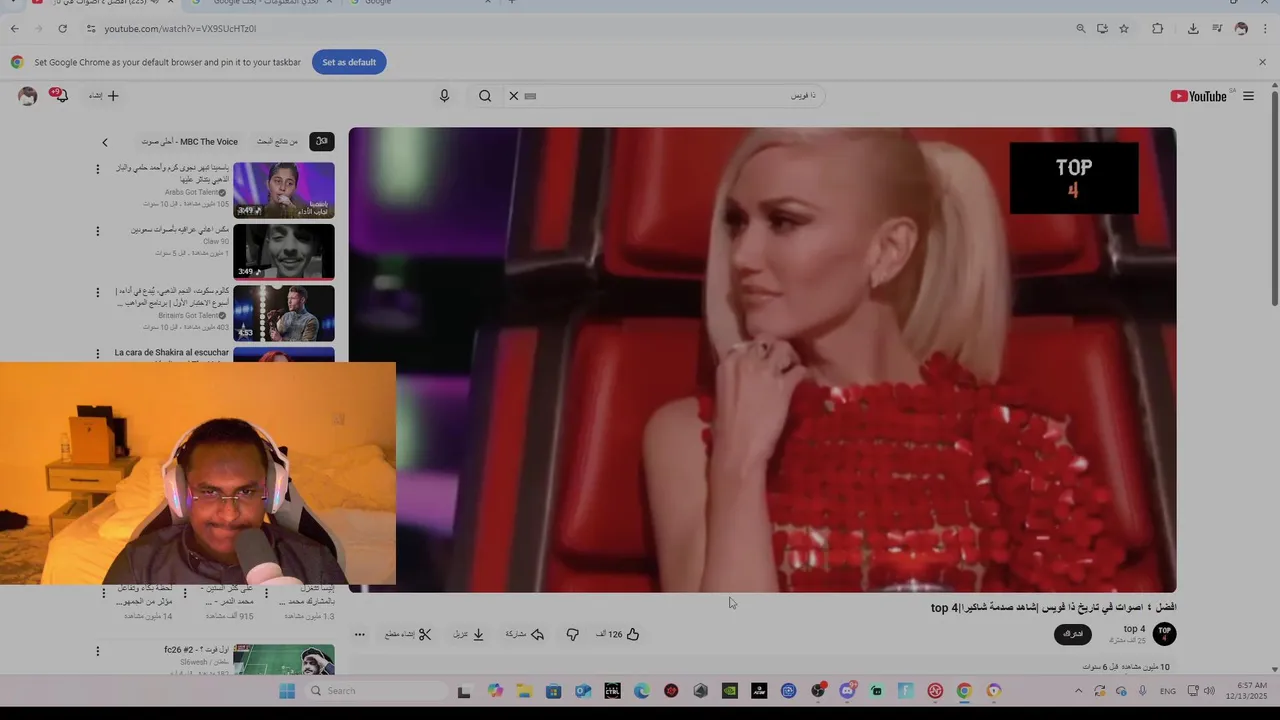Click the video player to pause
Image resolution: width=1280 pixels, height=720 pixels.
(x=762, y=360)
